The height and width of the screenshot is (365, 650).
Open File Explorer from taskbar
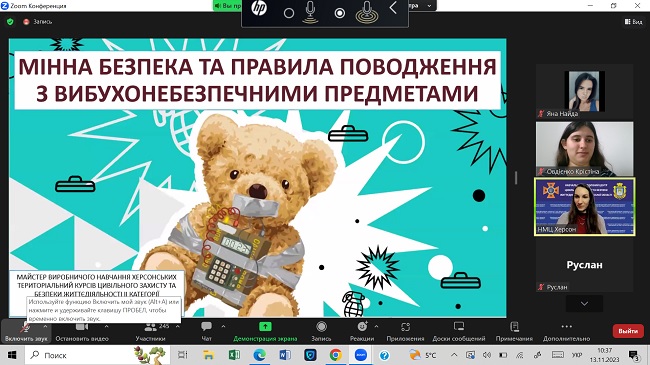pyautogui.click(x=208, y=355)
